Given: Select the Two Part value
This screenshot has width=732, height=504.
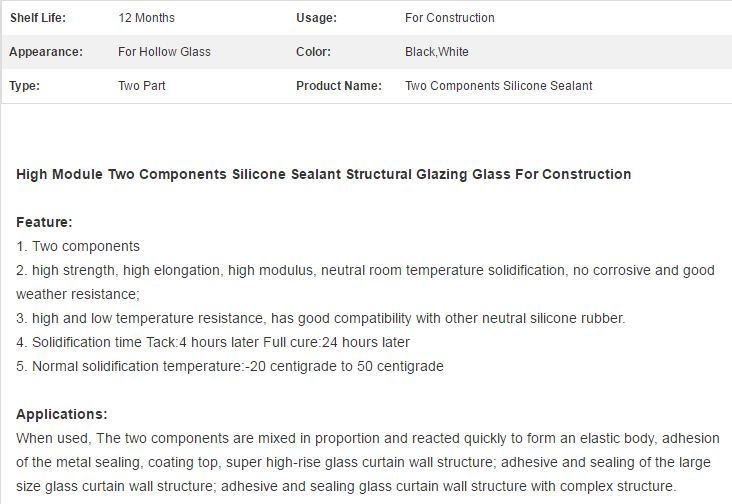Looking at the screenshot, I should point(142,86).
